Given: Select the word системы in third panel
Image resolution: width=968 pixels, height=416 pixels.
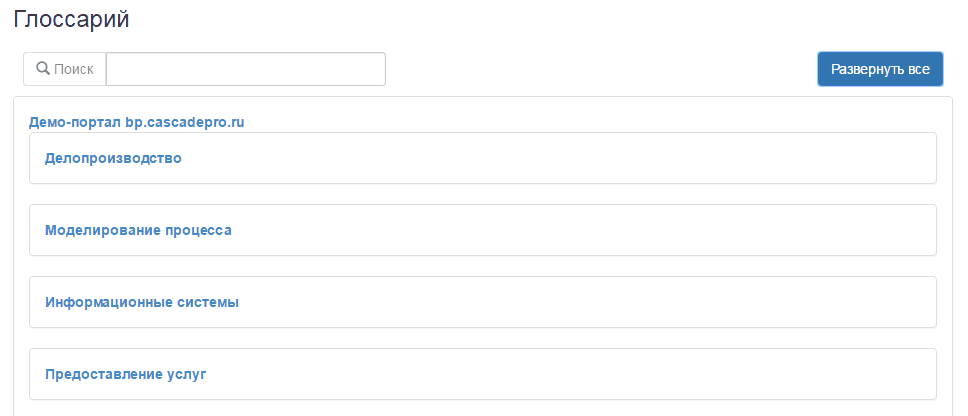Looking at the screenshot, I should (x=212, y=302).
